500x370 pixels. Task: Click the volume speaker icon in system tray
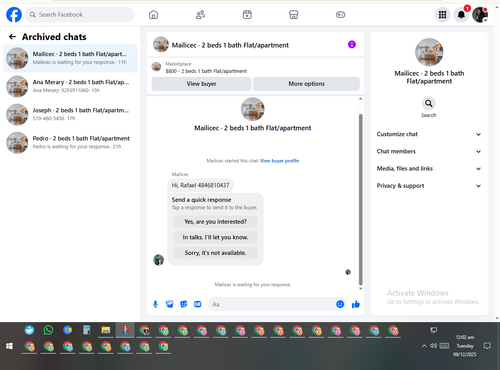433,346
